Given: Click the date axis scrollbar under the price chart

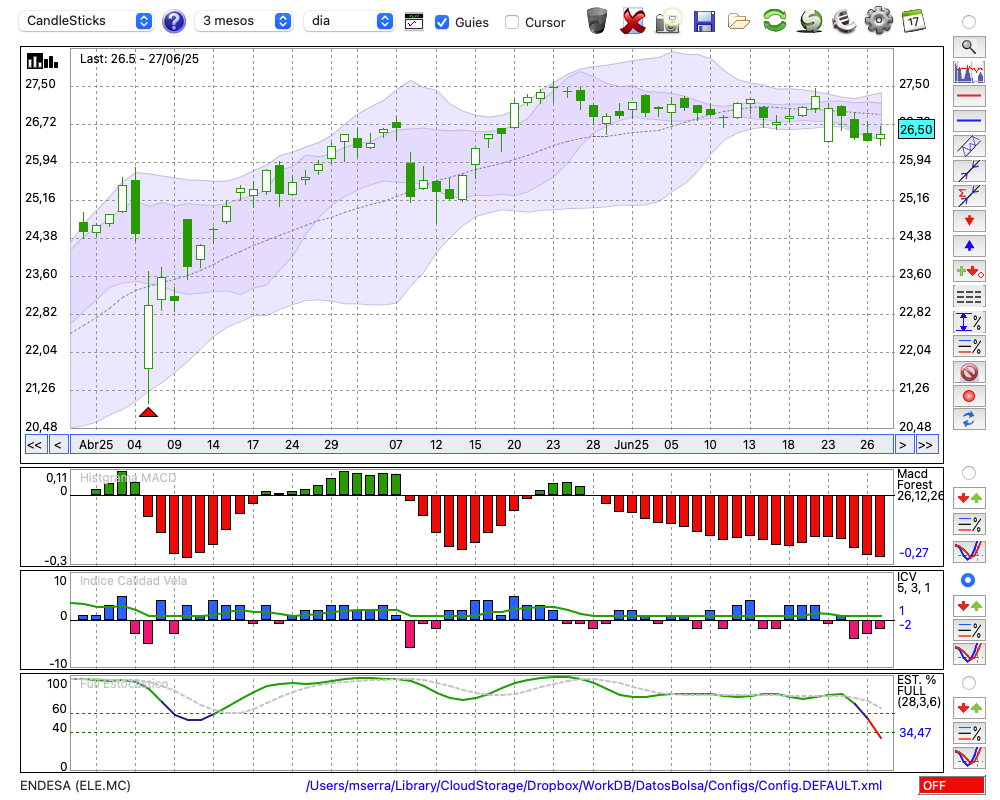Looking at the screenshot, I should 482,445.
